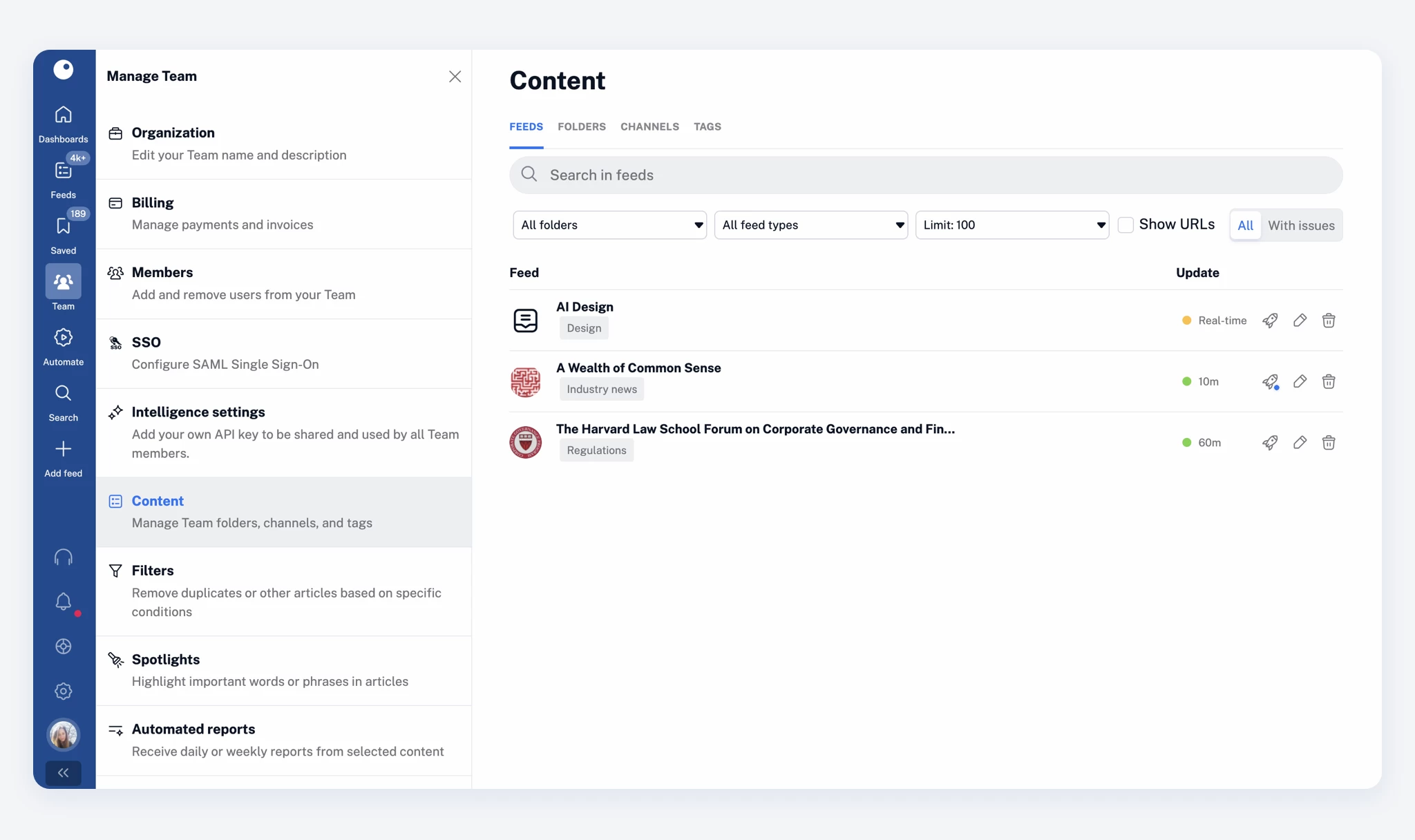Switch filter to With issues

click(1300, 225)
